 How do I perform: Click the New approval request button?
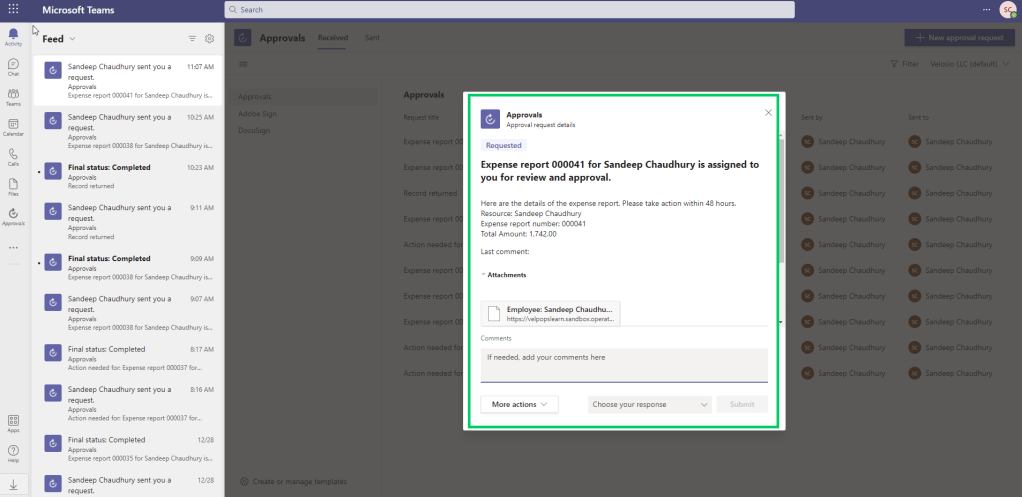coord(958,38)
